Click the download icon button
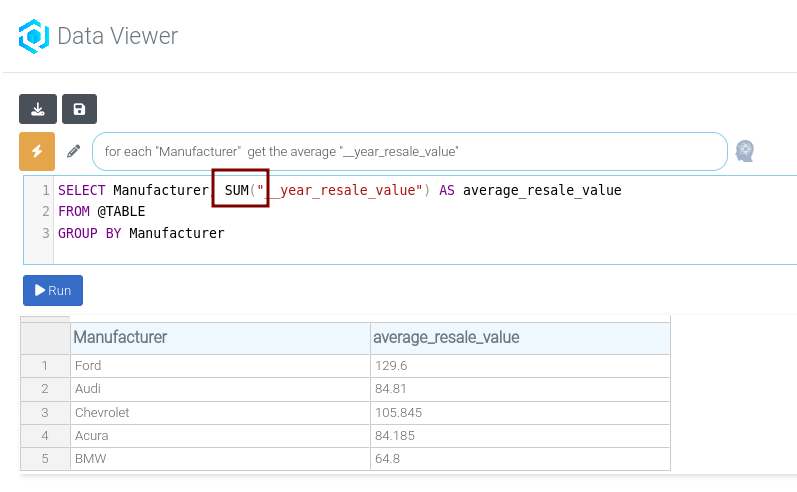Viewport: 797px width, 492px height. point(38,109)
